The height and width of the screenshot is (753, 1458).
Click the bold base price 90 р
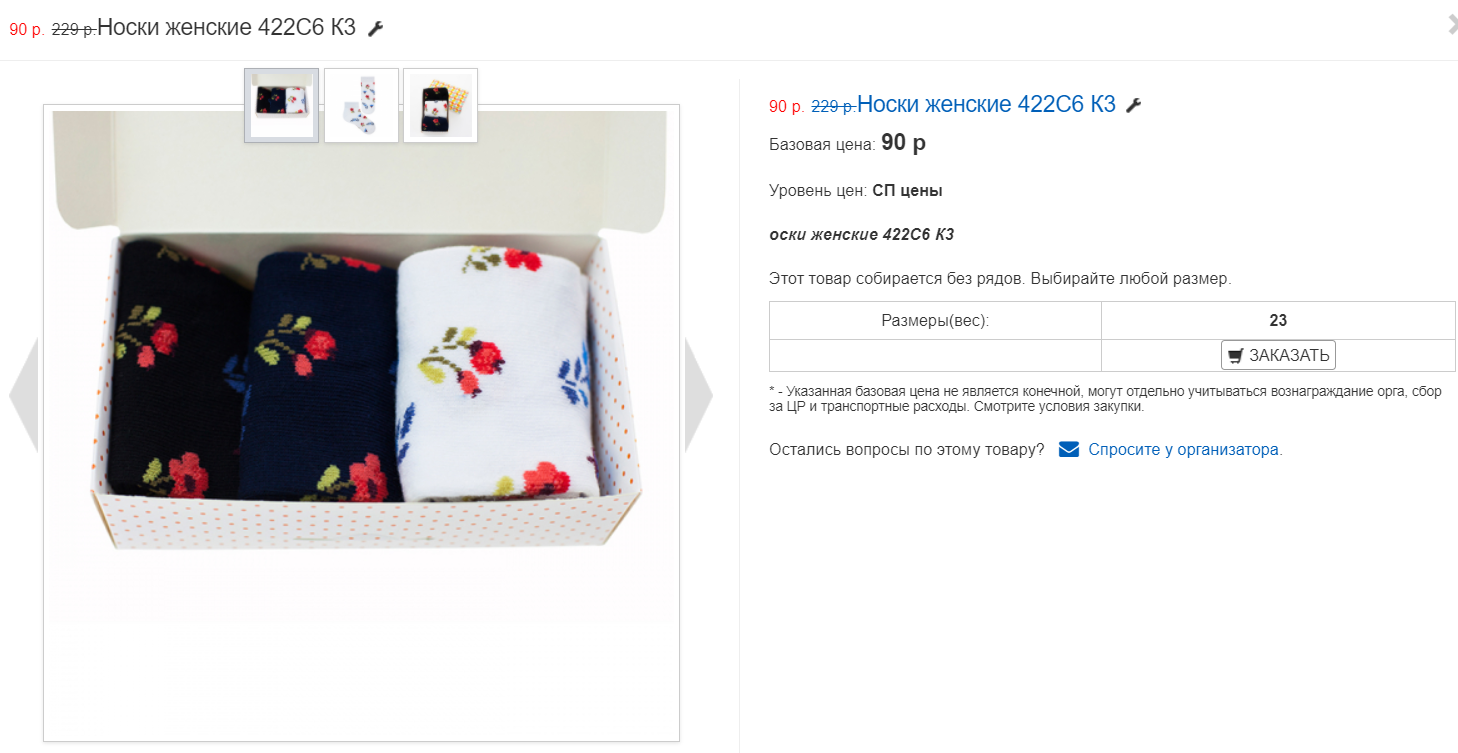pos(903,143)
